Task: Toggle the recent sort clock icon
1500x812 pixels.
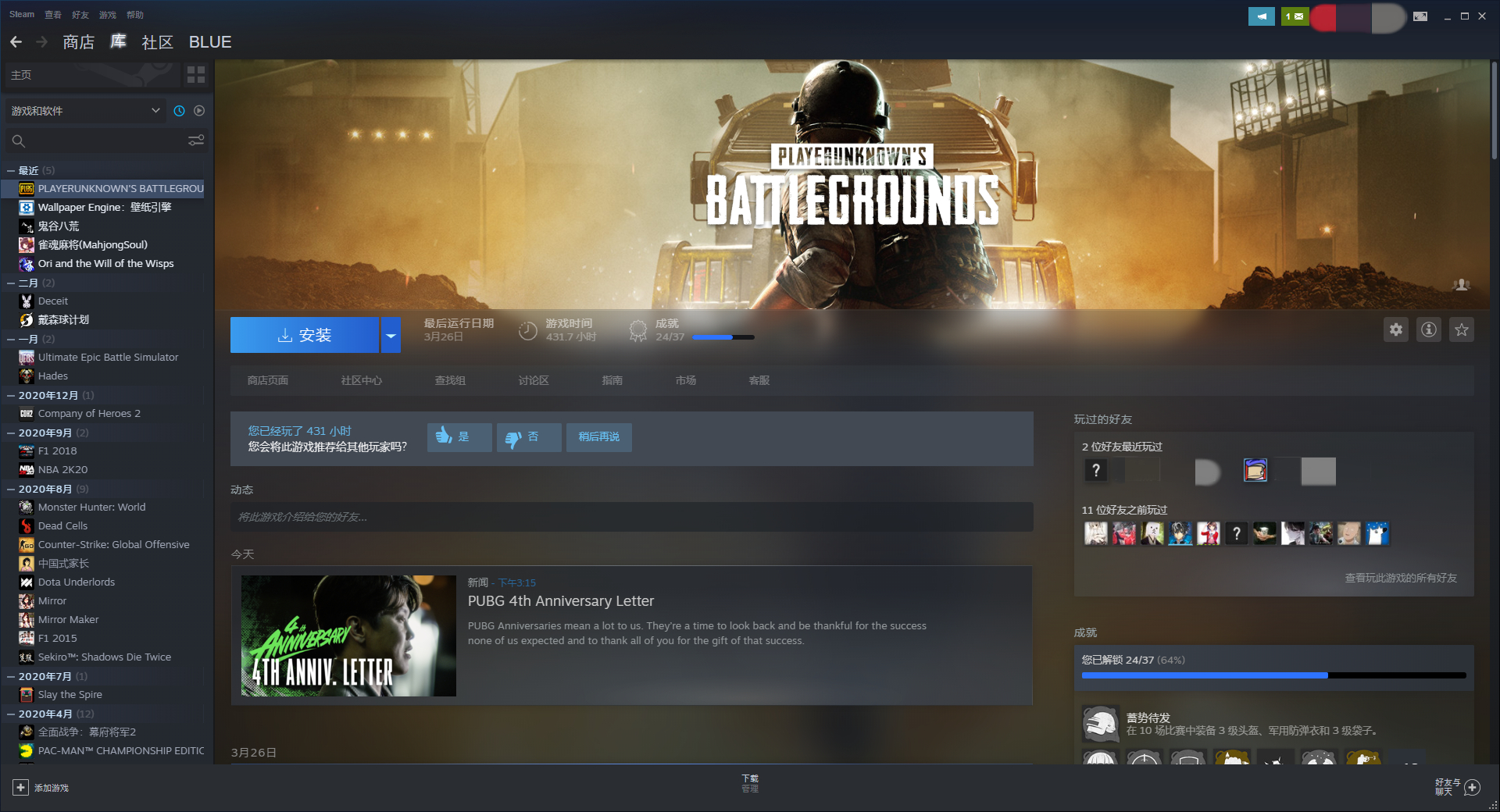Action: [179, 111]
